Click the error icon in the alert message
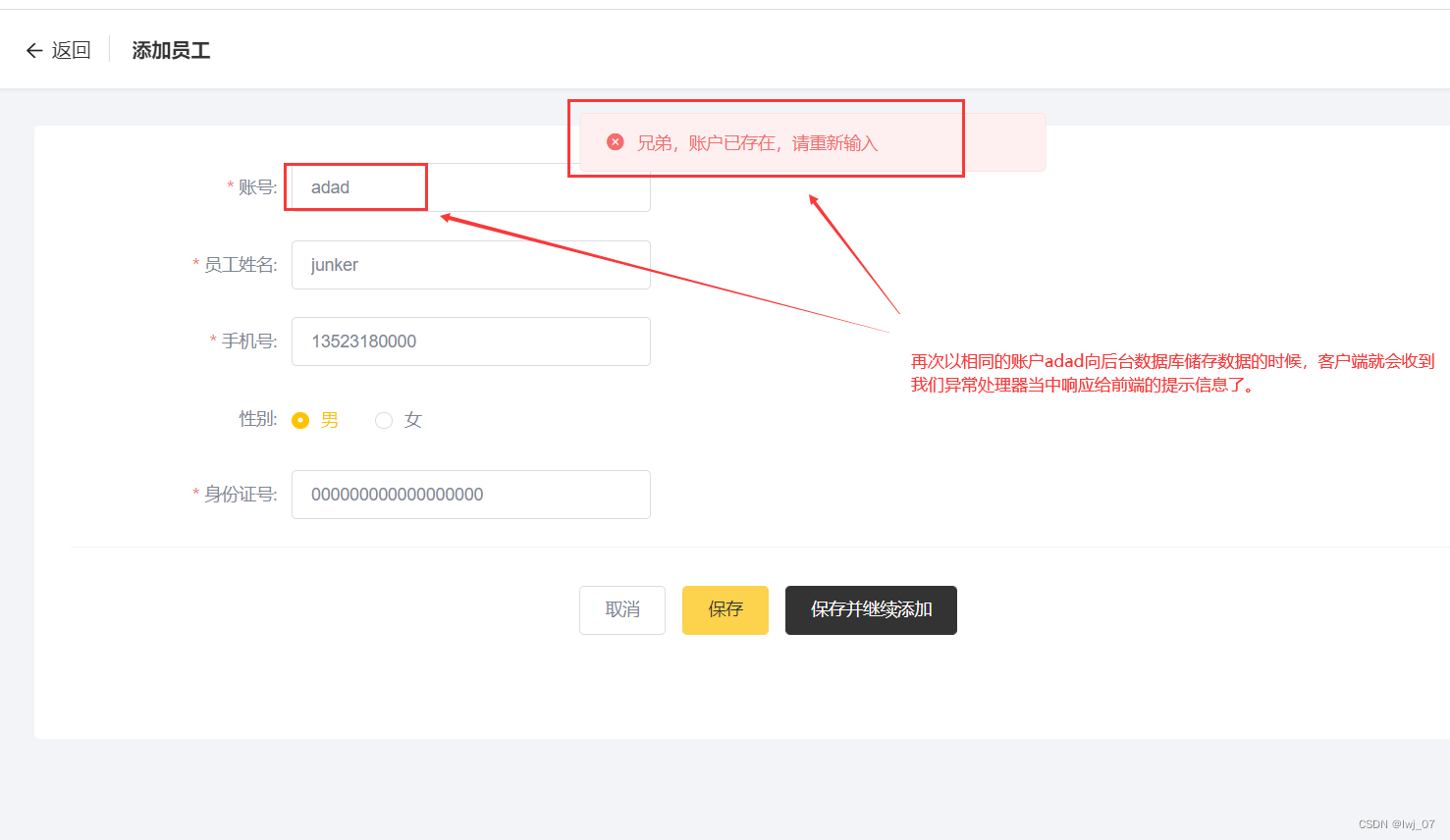Viewport: 1450px width, 840px height. tap(616, 142)
